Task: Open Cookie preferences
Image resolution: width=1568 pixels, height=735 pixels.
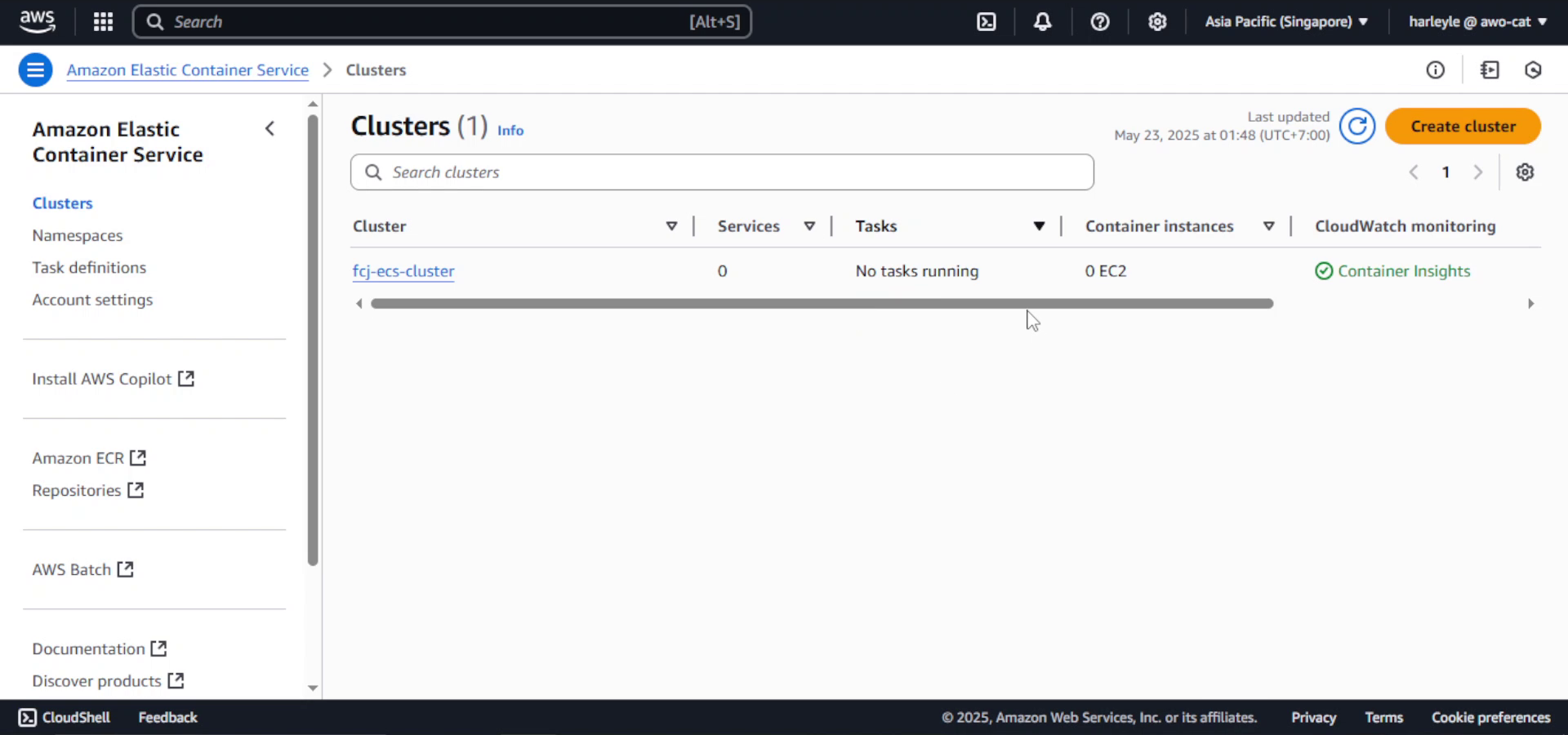Action: point(1490,718)
